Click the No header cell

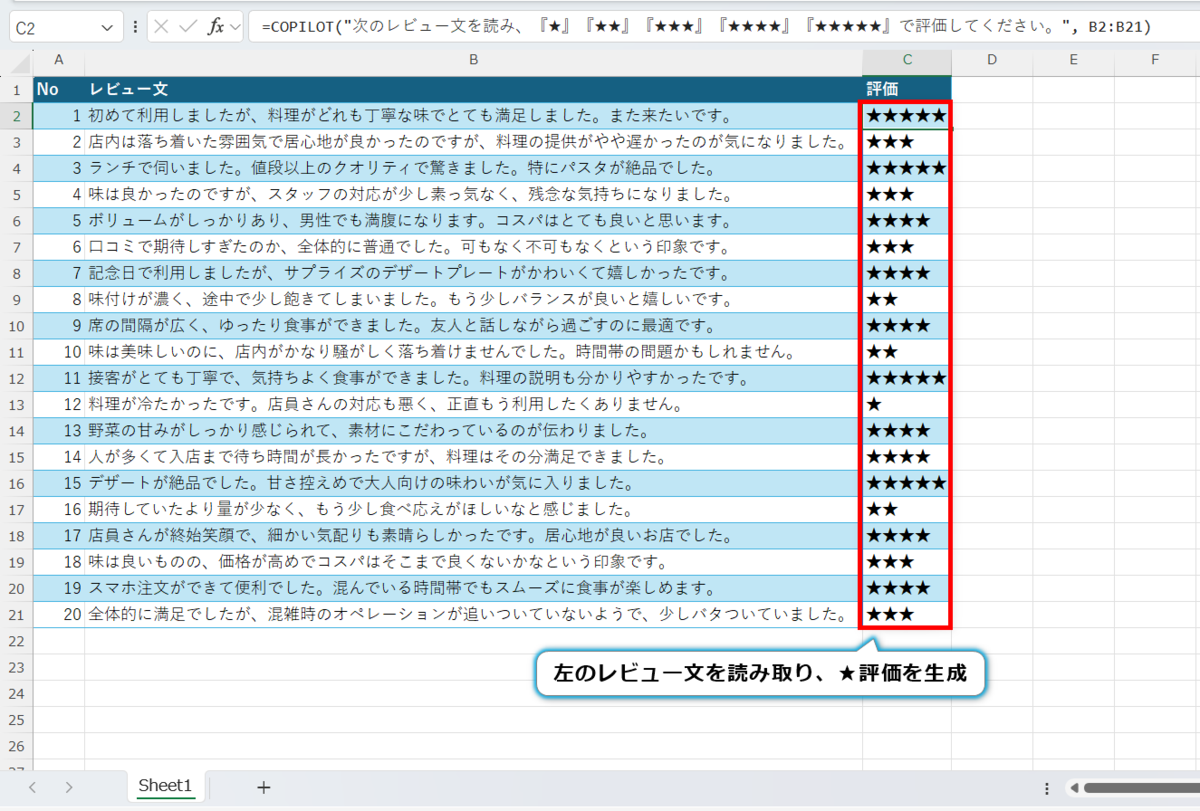(59, 89)
